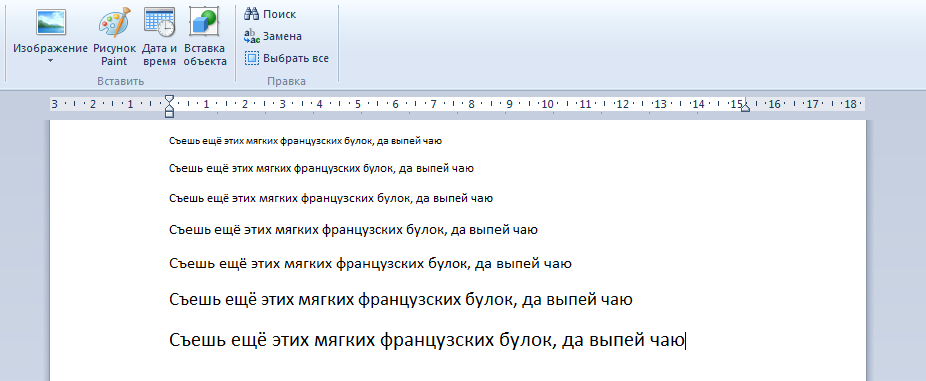
Task: Place cursor in the largest last text line
Action: pyautogui.click(x=427, y=340)
